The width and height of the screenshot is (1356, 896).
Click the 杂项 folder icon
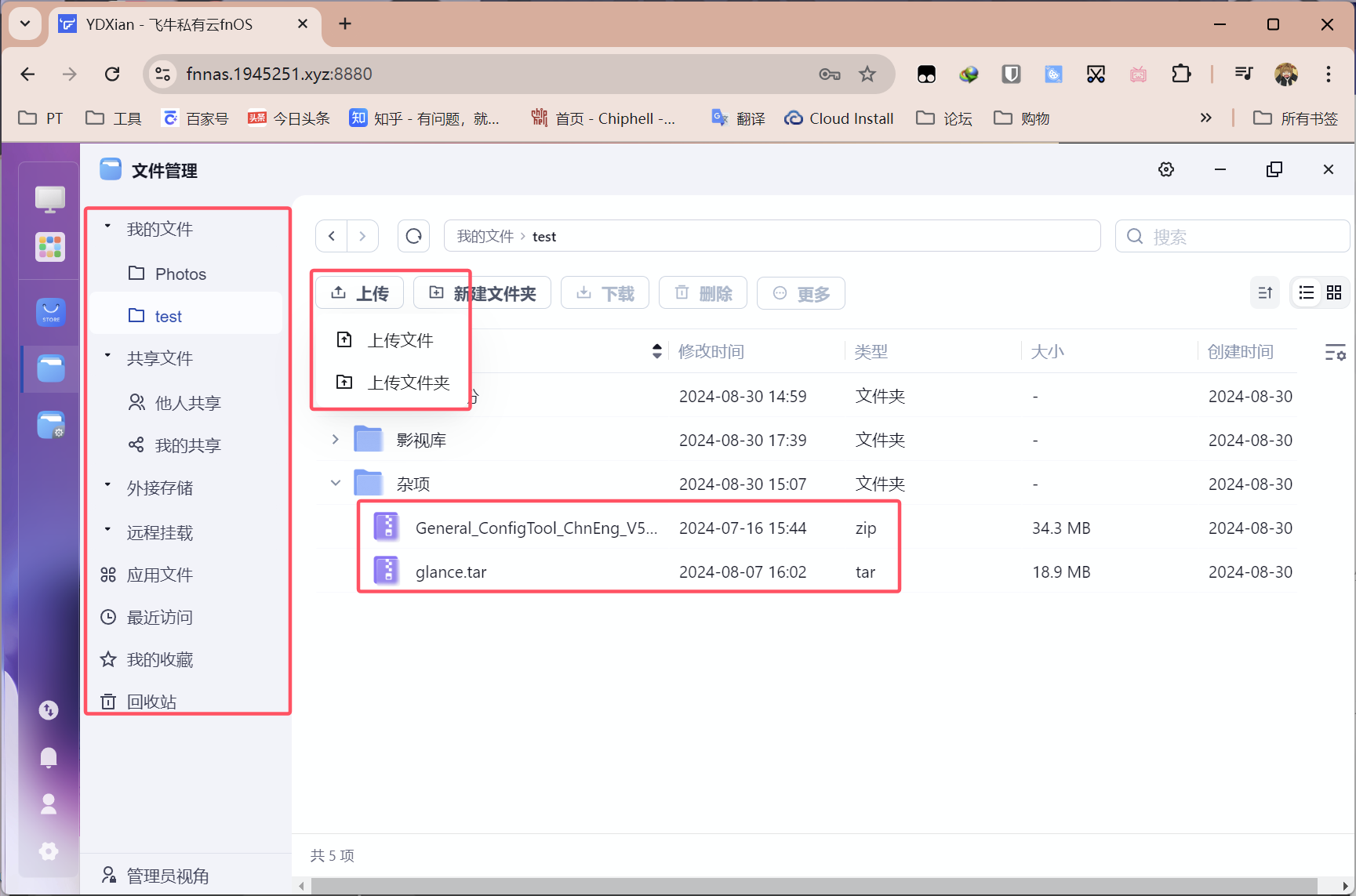pos(368,483)
